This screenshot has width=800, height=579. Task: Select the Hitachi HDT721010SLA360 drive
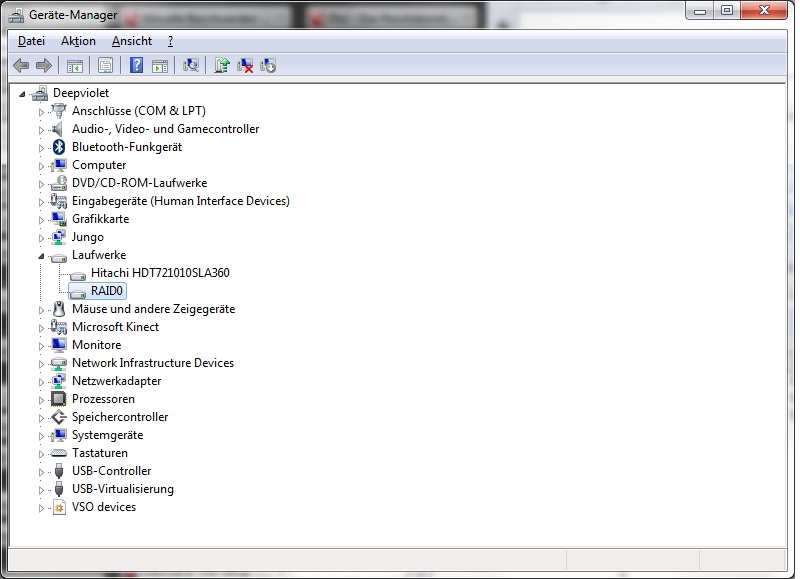160,273
